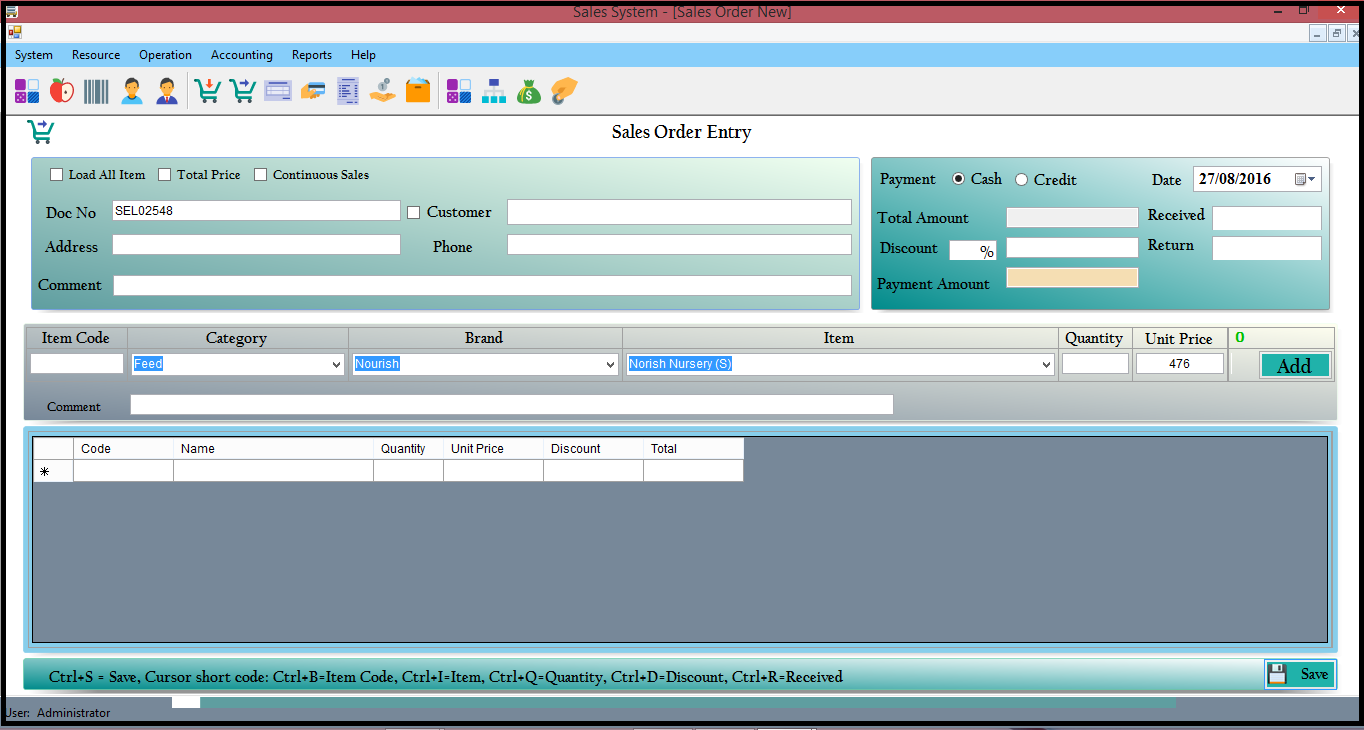Image resolution: width=1364 pixels, height=730 pixels.
Task: Tick the Continuous Sales checkbox
Action: 261,175
